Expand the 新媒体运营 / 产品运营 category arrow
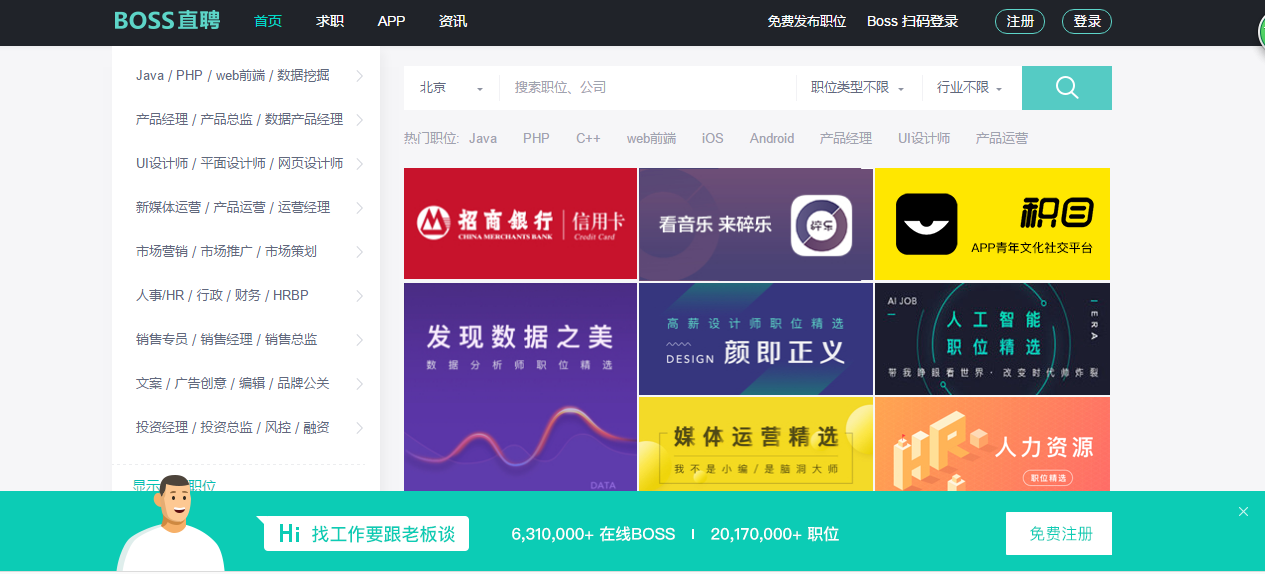 (x=359, y=208)
